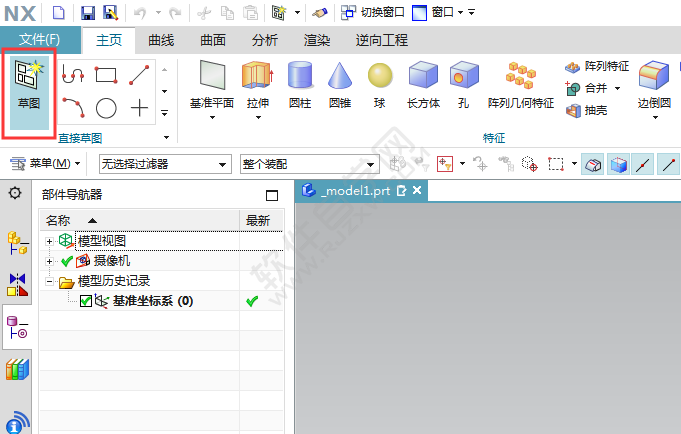Collapse the 模型历史记录 tree node
The width and height of the screenshot is (681, 434).
point(50,282)
